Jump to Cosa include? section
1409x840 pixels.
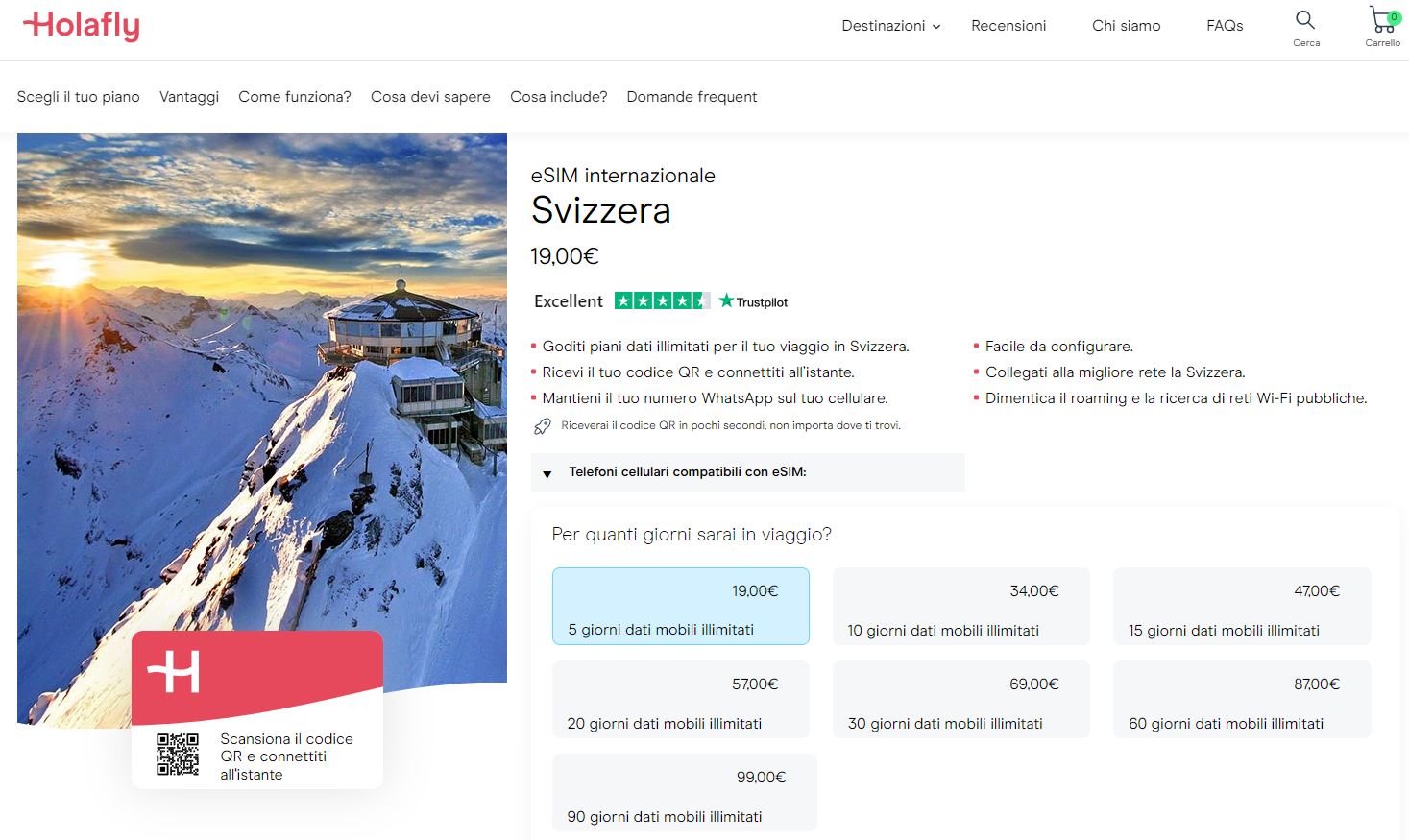coord(558,97)
